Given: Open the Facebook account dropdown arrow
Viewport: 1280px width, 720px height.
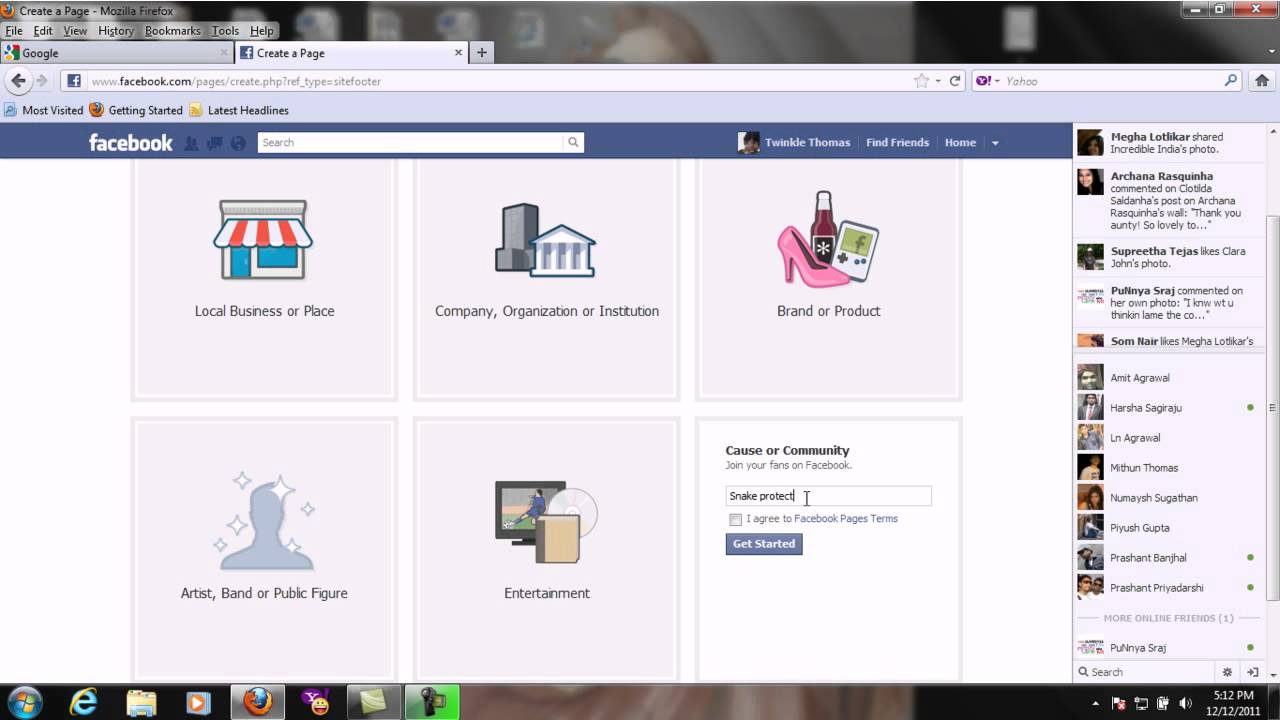Looking at the screenshot, I should [x=995, y=143].
